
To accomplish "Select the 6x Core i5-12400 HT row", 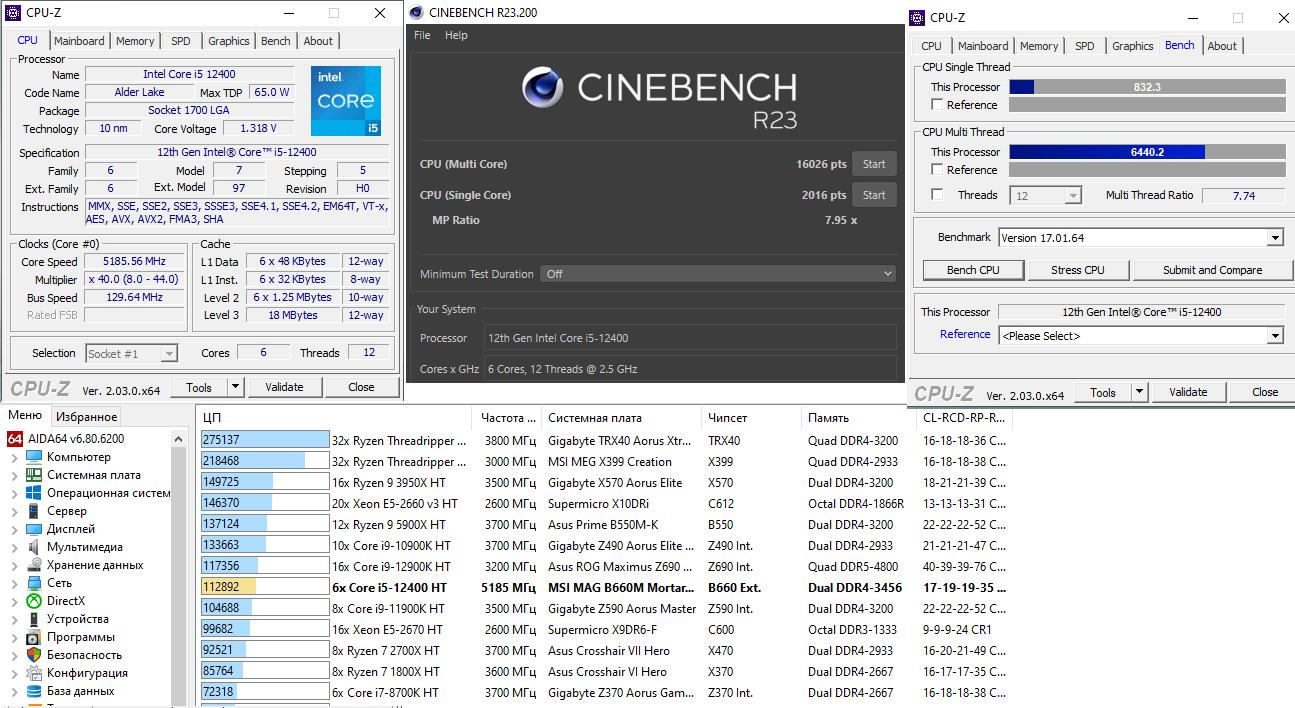I will tap(604, 587).
